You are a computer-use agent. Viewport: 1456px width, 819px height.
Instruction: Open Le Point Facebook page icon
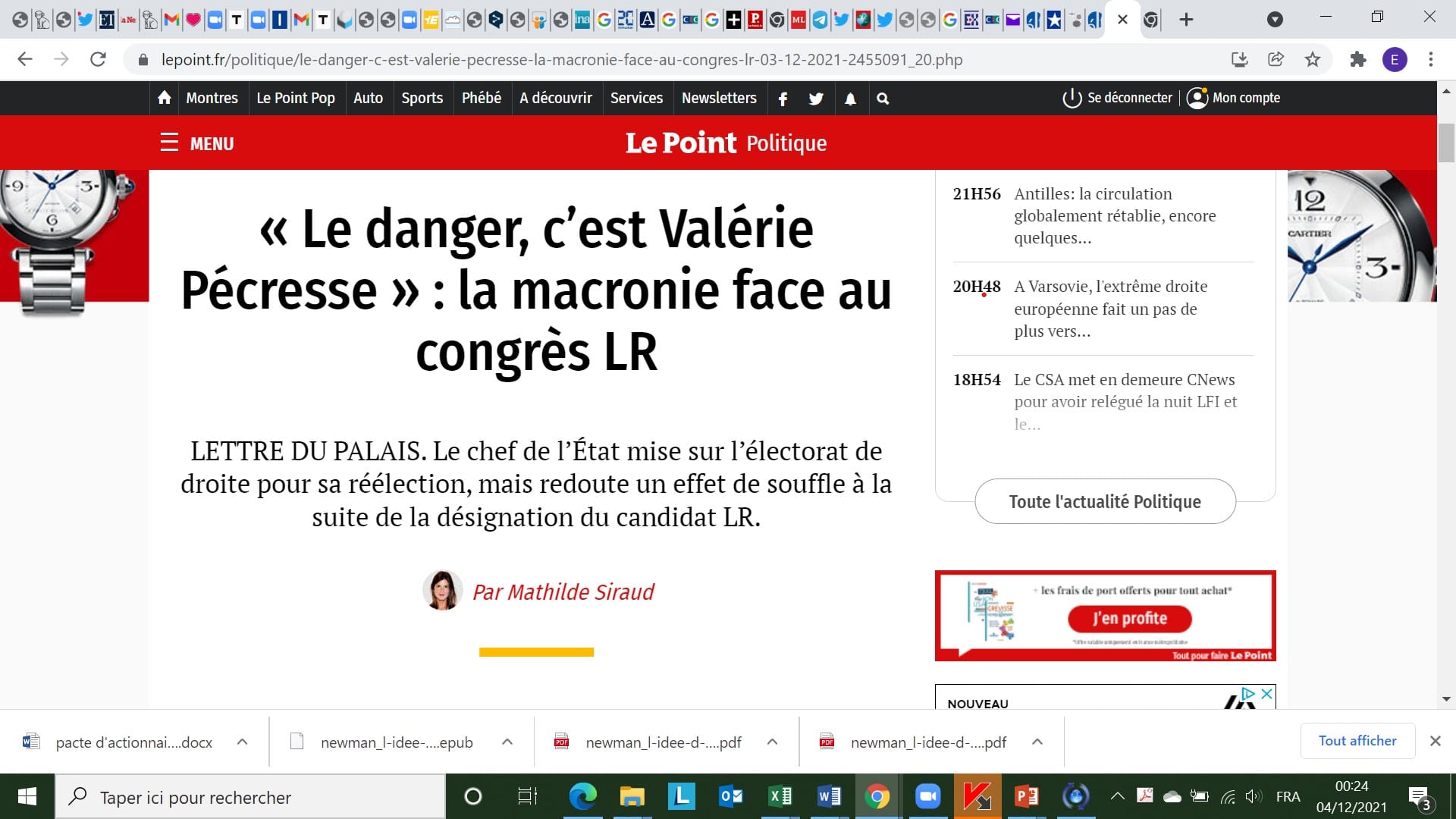[783, 99]
